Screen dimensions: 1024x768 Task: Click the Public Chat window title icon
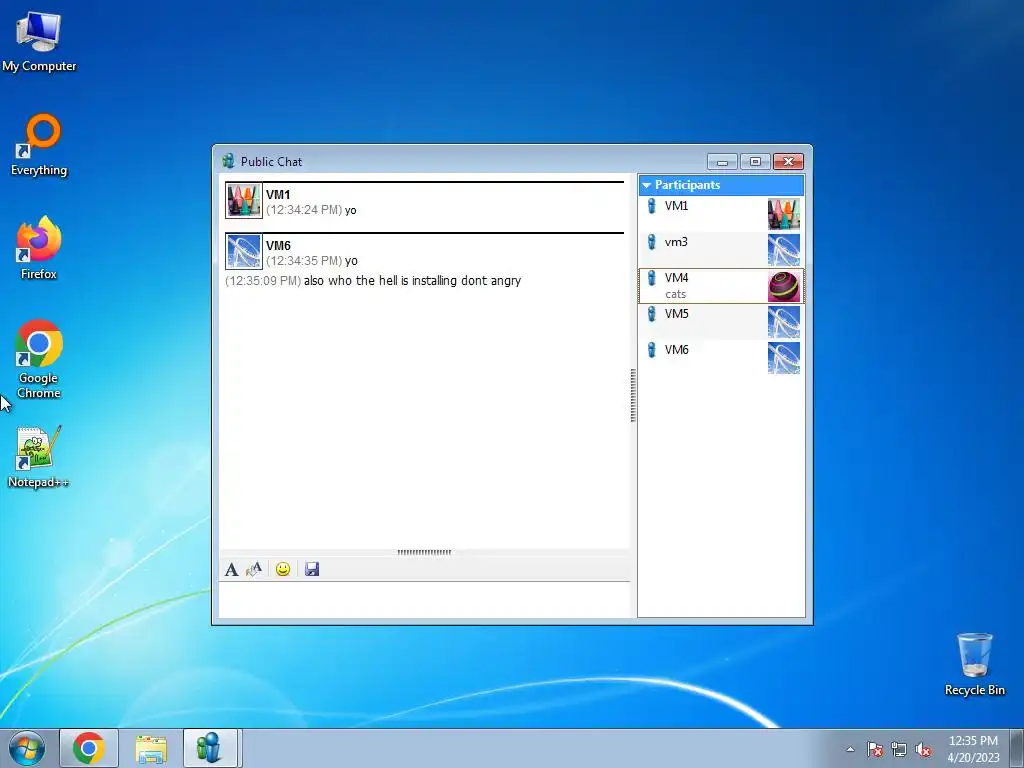(228, 161)
